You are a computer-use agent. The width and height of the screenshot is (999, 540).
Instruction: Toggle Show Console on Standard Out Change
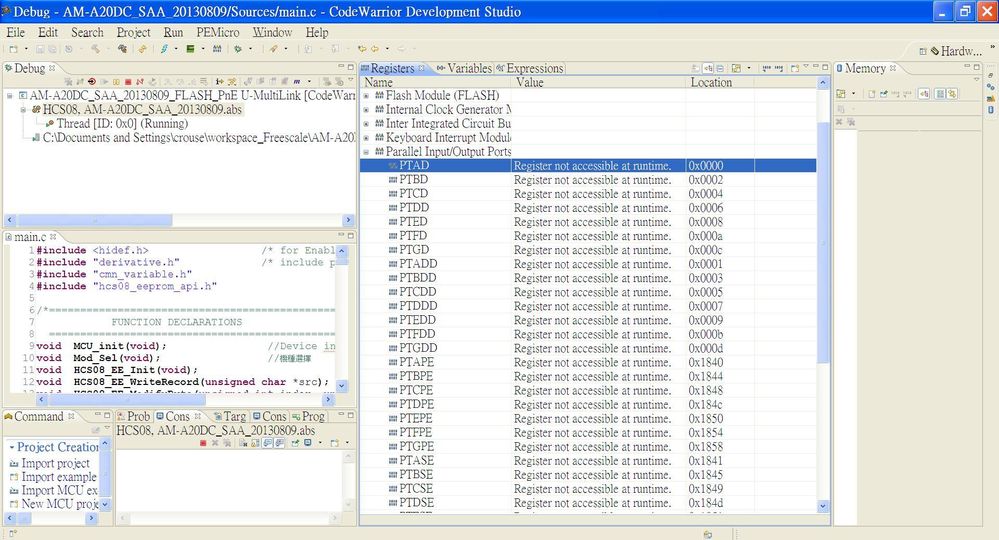(268, 443)
